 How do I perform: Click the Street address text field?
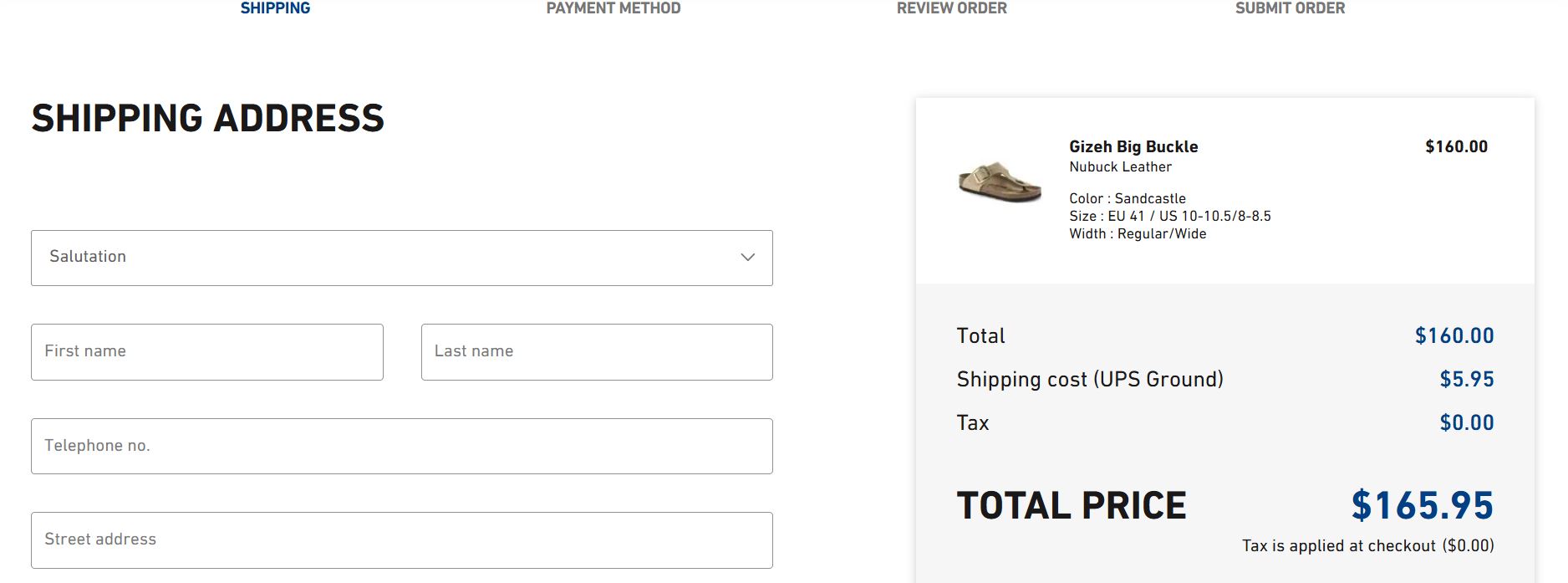401,540
